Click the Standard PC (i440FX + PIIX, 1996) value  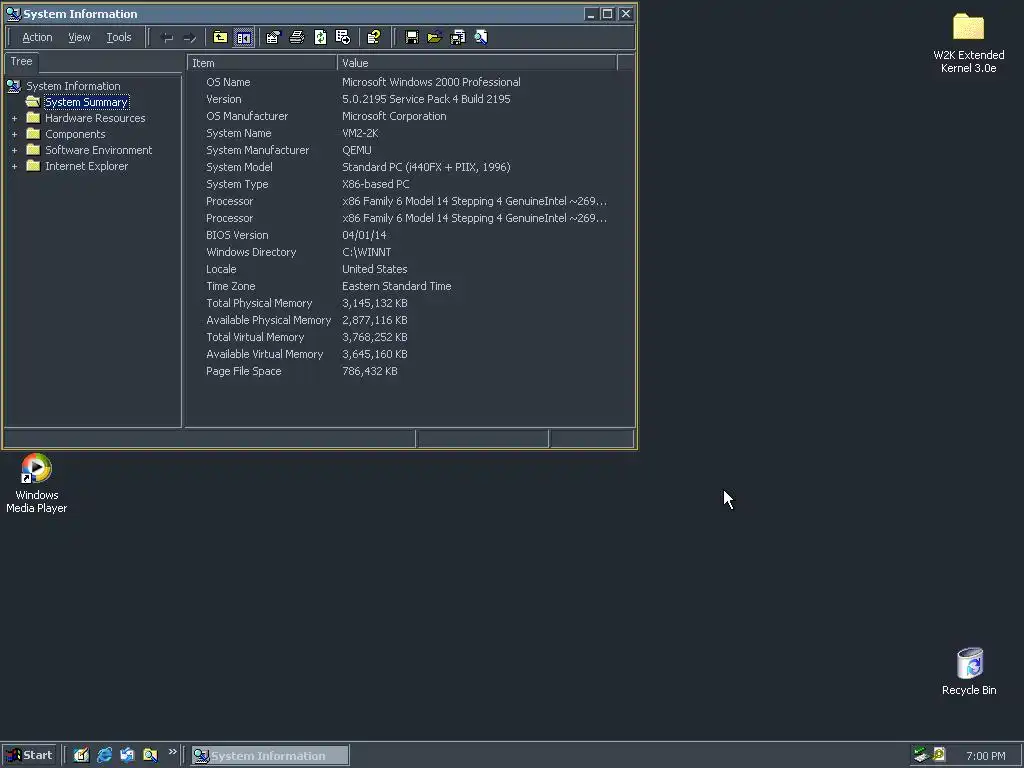(426, 167)
